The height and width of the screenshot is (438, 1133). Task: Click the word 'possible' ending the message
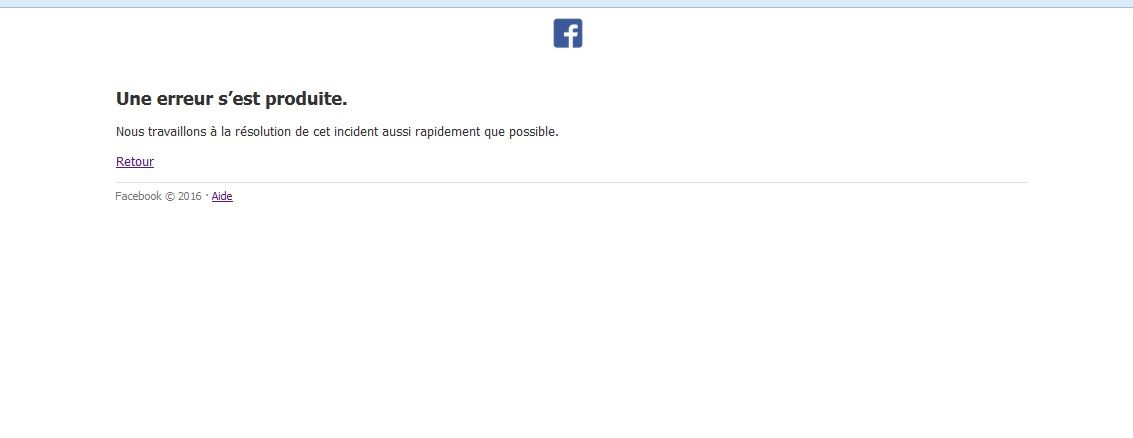(x=533, y=132)
